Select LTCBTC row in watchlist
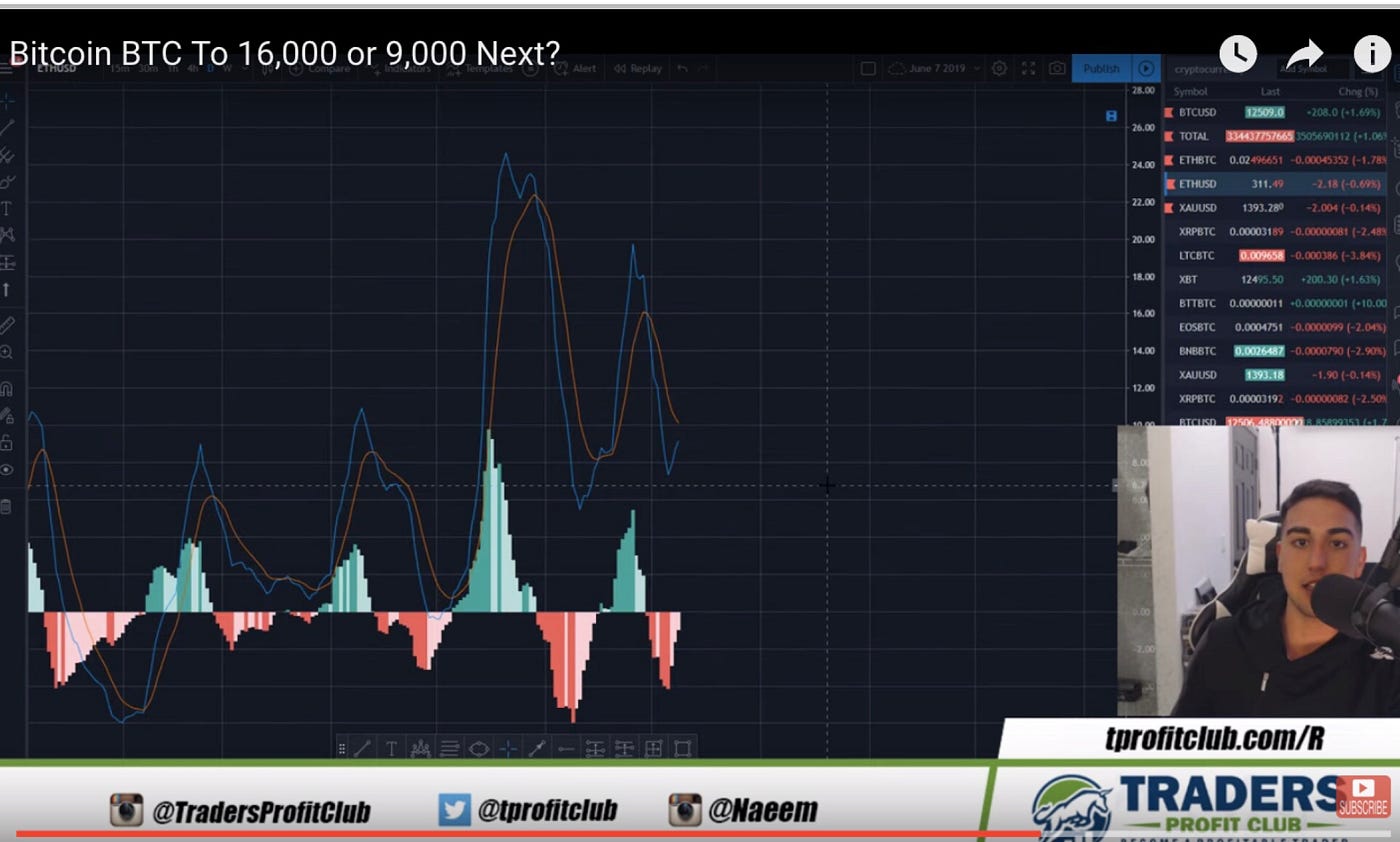The width and height of the screenshot is (1400, 842). point(1275,255)
